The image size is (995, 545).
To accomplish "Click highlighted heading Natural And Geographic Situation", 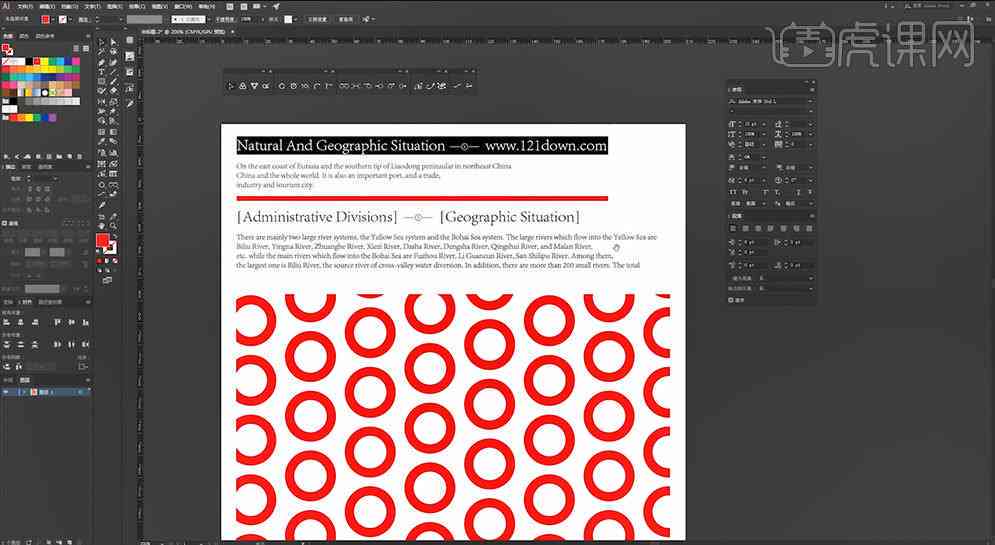I will coord(341,145).
